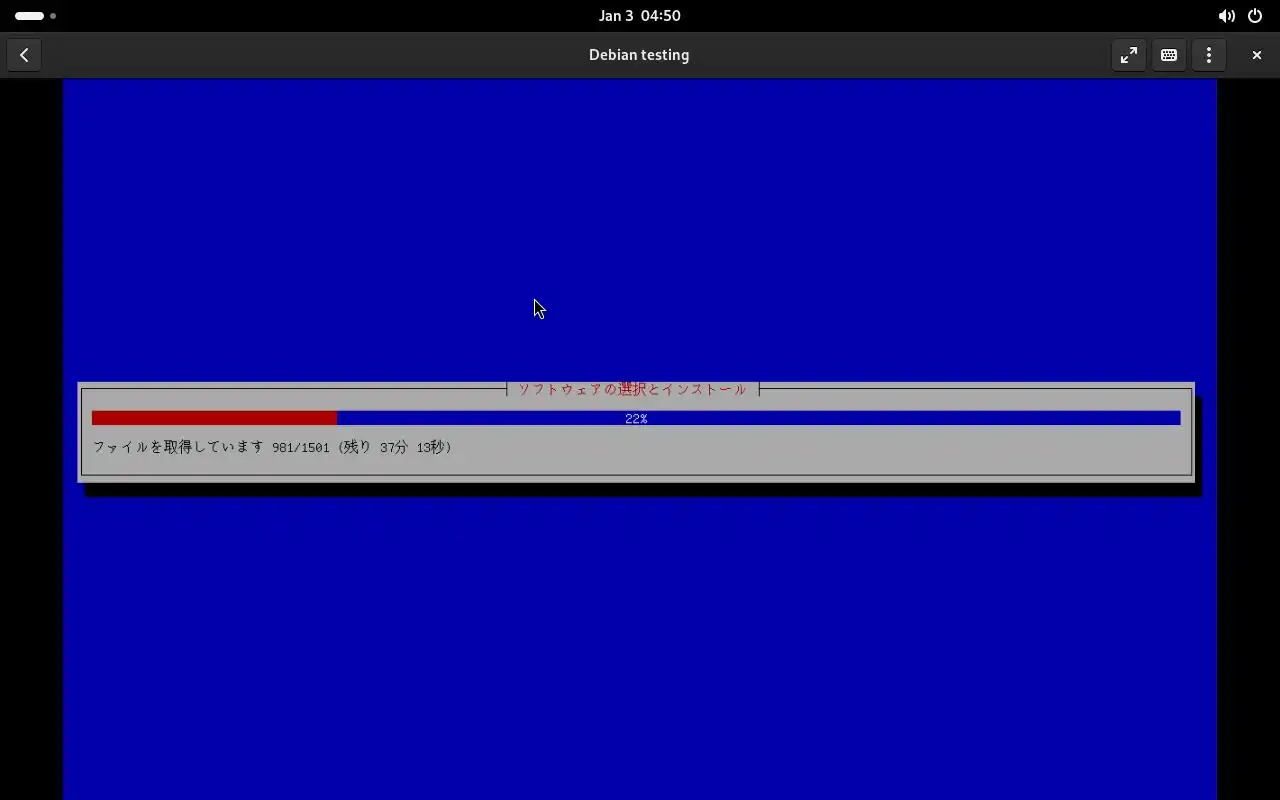Click the 22% installation progress bar

coord(636,418)
